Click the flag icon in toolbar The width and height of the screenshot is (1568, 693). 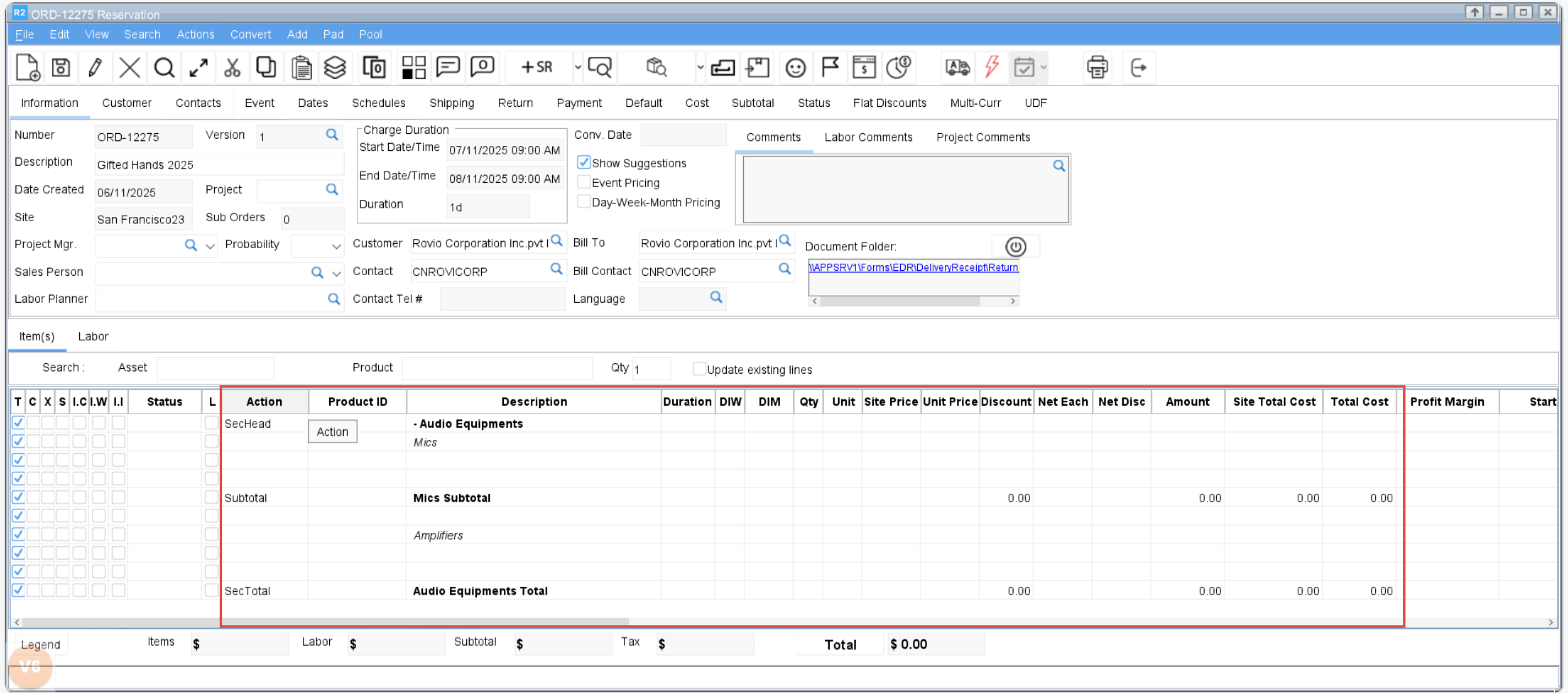tap(830, 68)
